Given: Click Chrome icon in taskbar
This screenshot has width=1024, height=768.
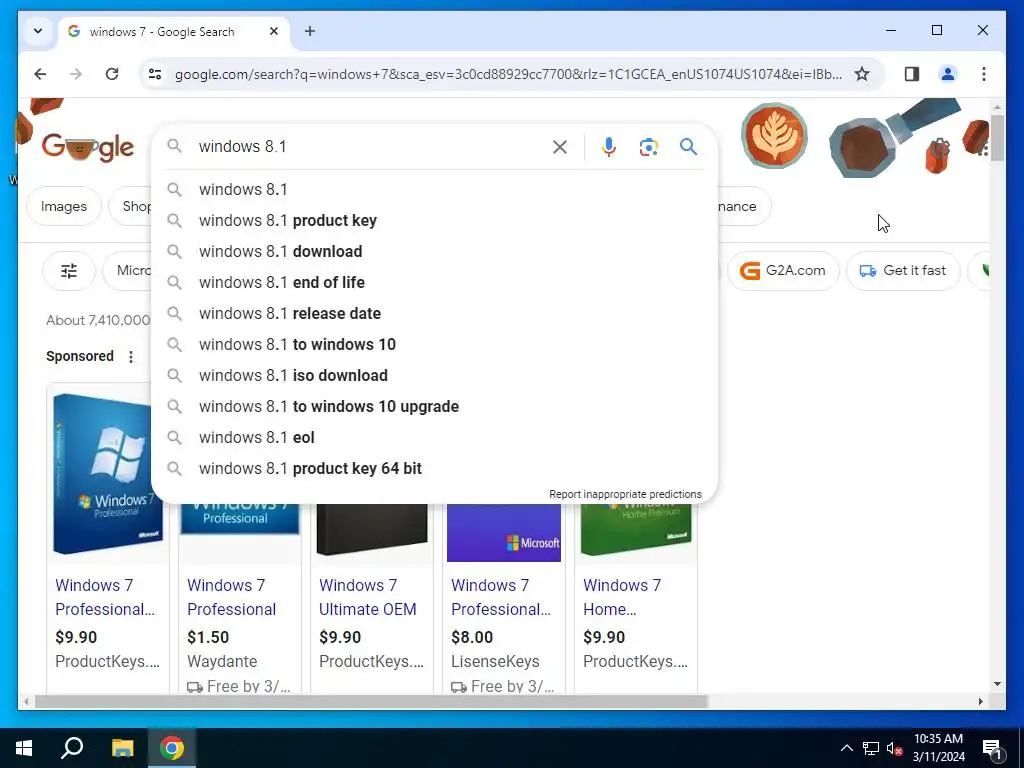Looking at the screenshot, I should pyautogui.click(x=172, y=748).
